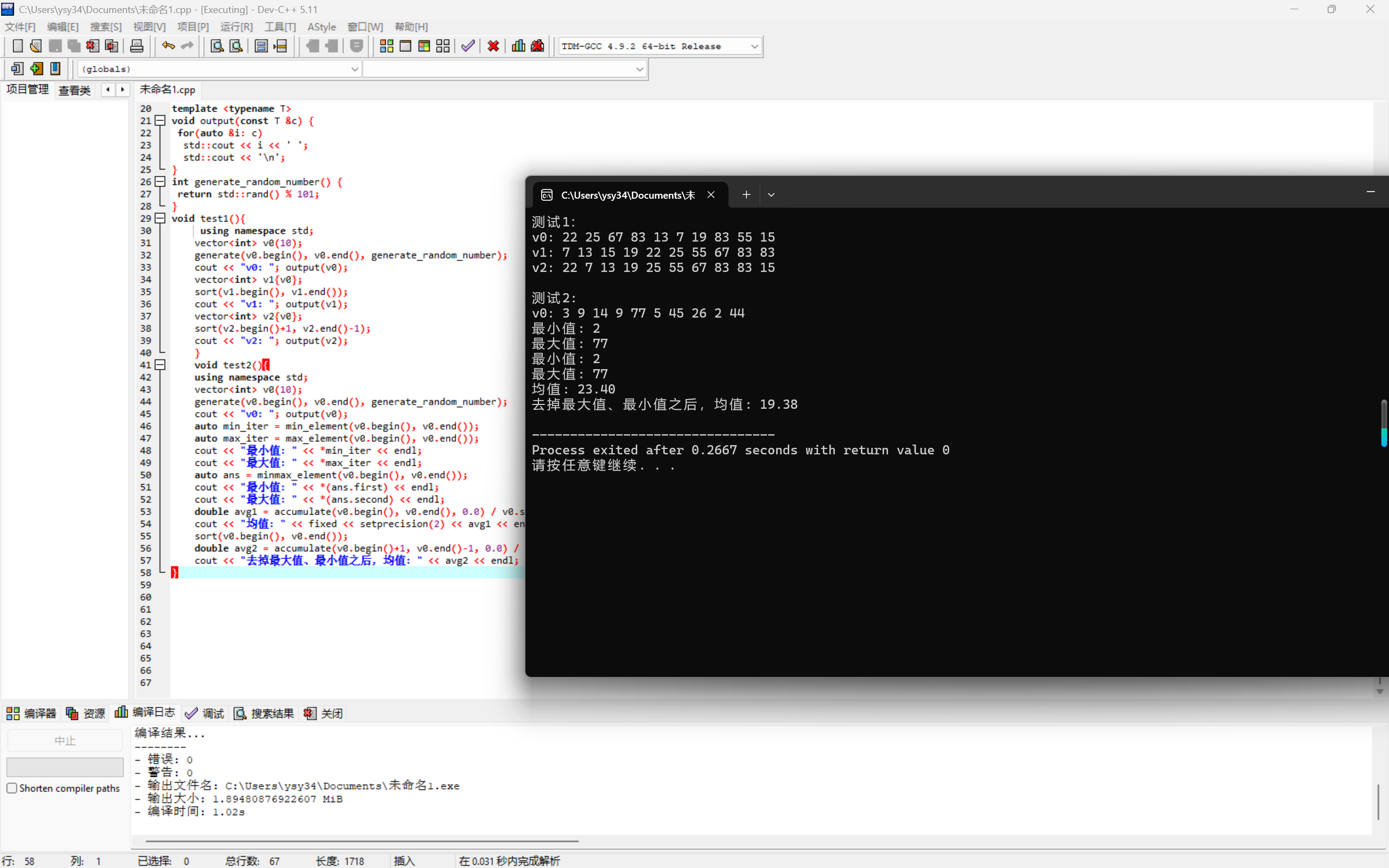Open profiling analysis with the bar chart icon
The width and height of the screenshot is (1389, 868).
[x=518, y=46]
